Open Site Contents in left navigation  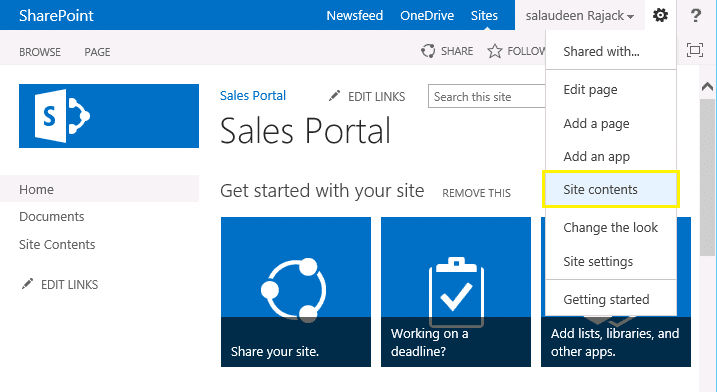pos(57,244)
